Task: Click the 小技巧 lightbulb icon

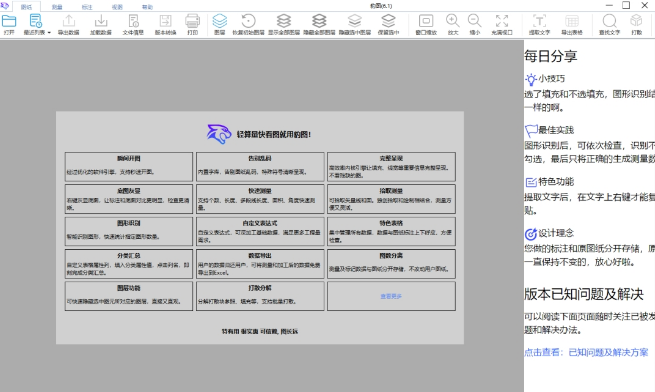Action: [531, 79]
